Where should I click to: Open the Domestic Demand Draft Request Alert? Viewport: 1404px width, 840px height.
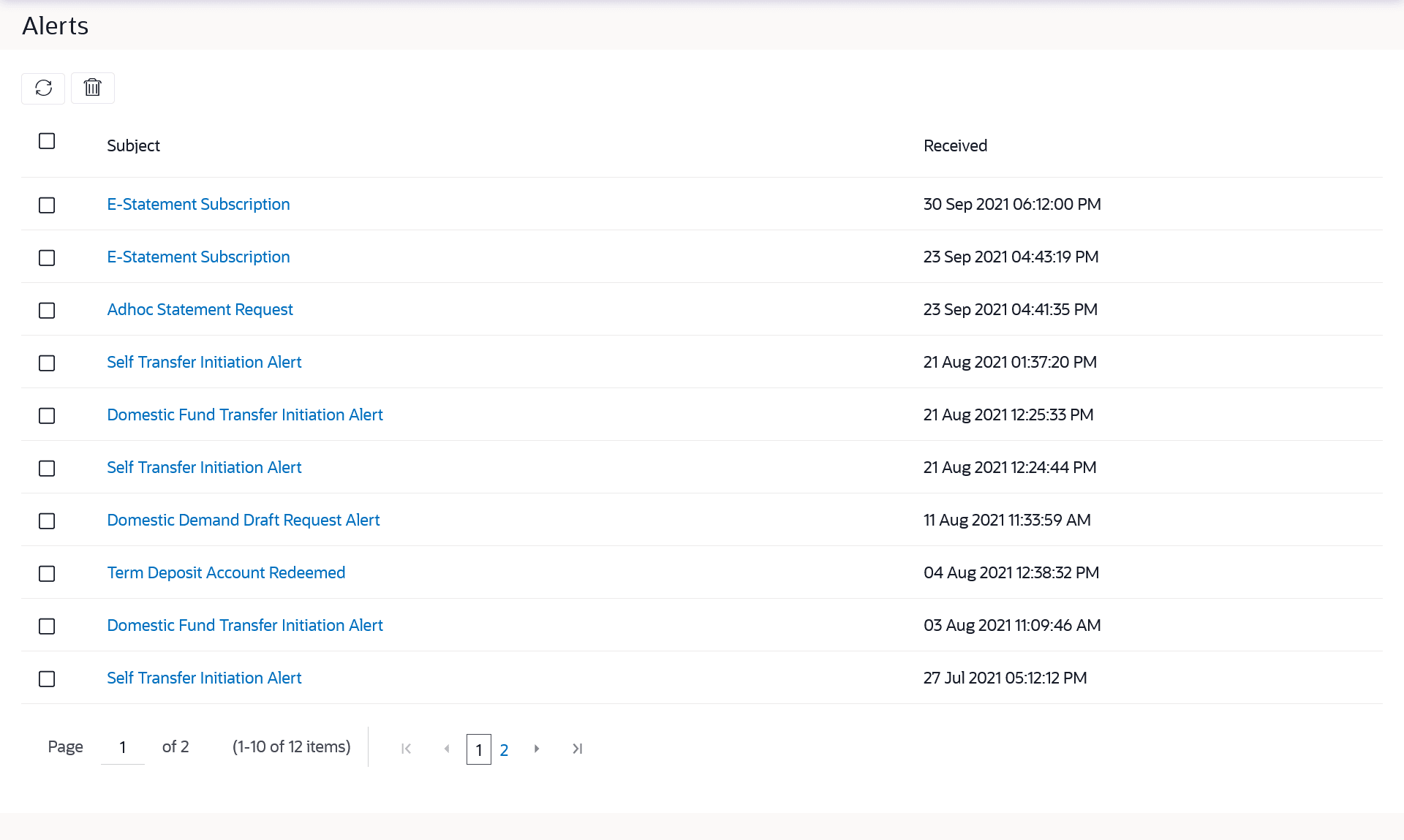tap(243, 521)
